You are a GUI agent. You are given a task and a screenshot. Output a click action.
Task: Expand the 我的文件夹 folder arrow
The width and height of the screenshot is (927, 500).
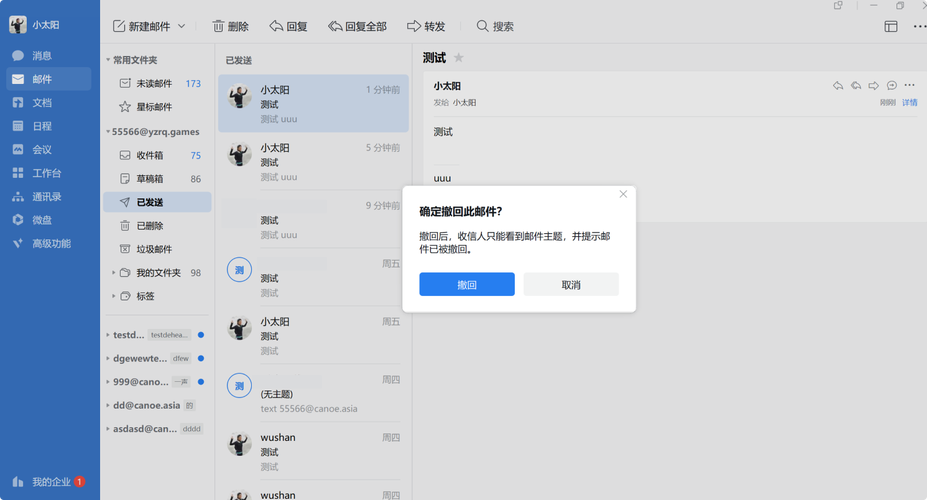coord(114,272)
